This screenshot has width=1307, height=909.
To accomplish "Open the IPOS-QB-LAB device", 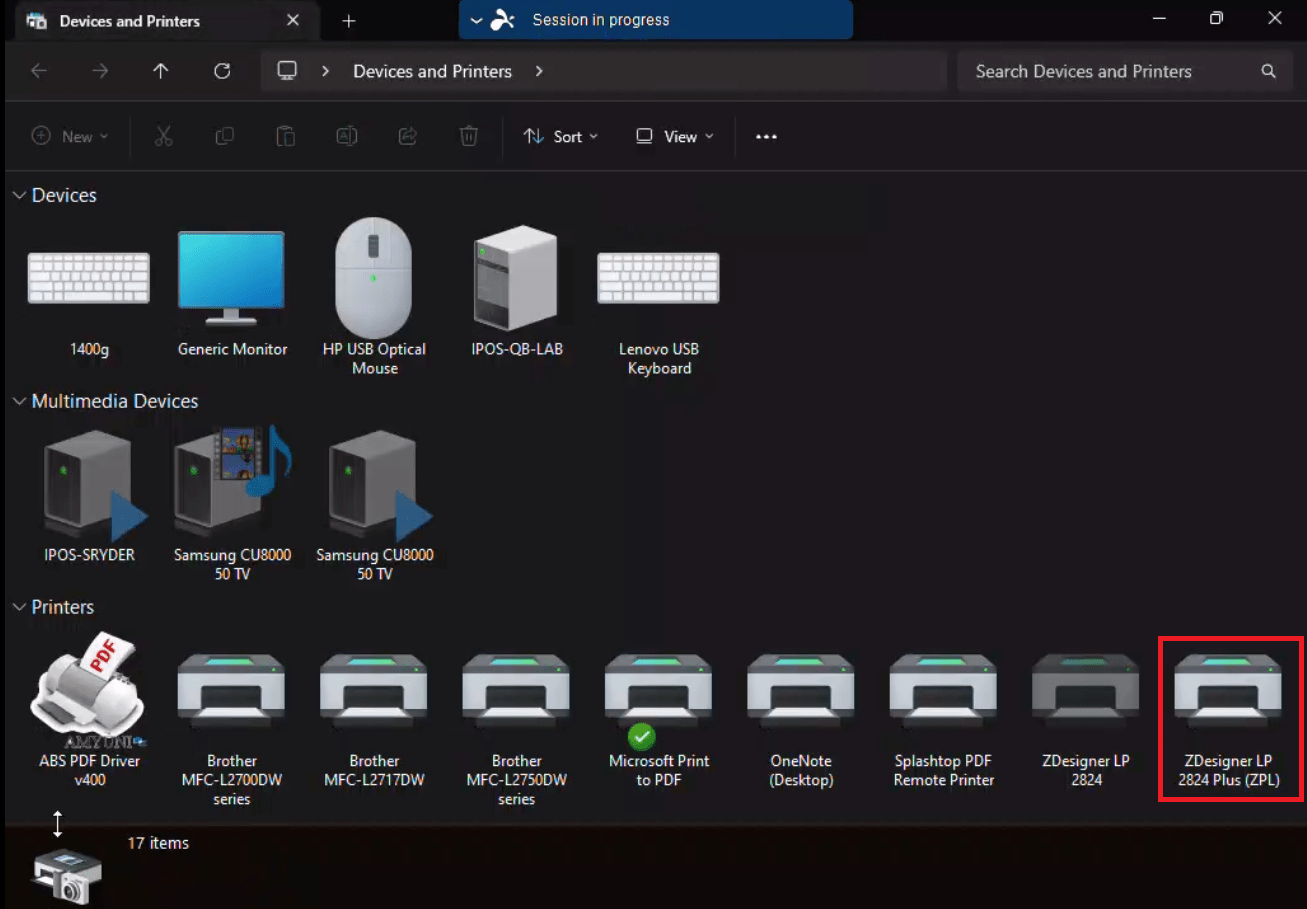I will pos(516,278).
